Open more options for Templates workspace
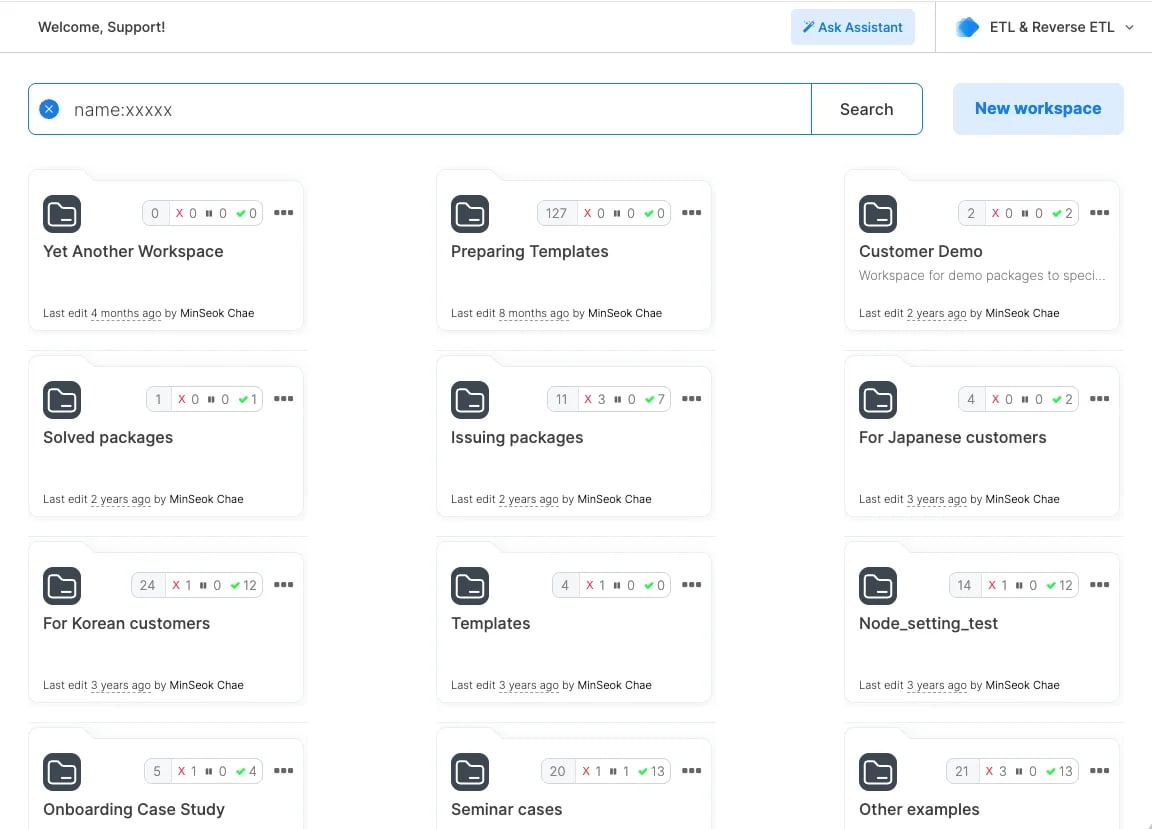The height and width of the screenshot is (829, 1152). pos(691,584)
